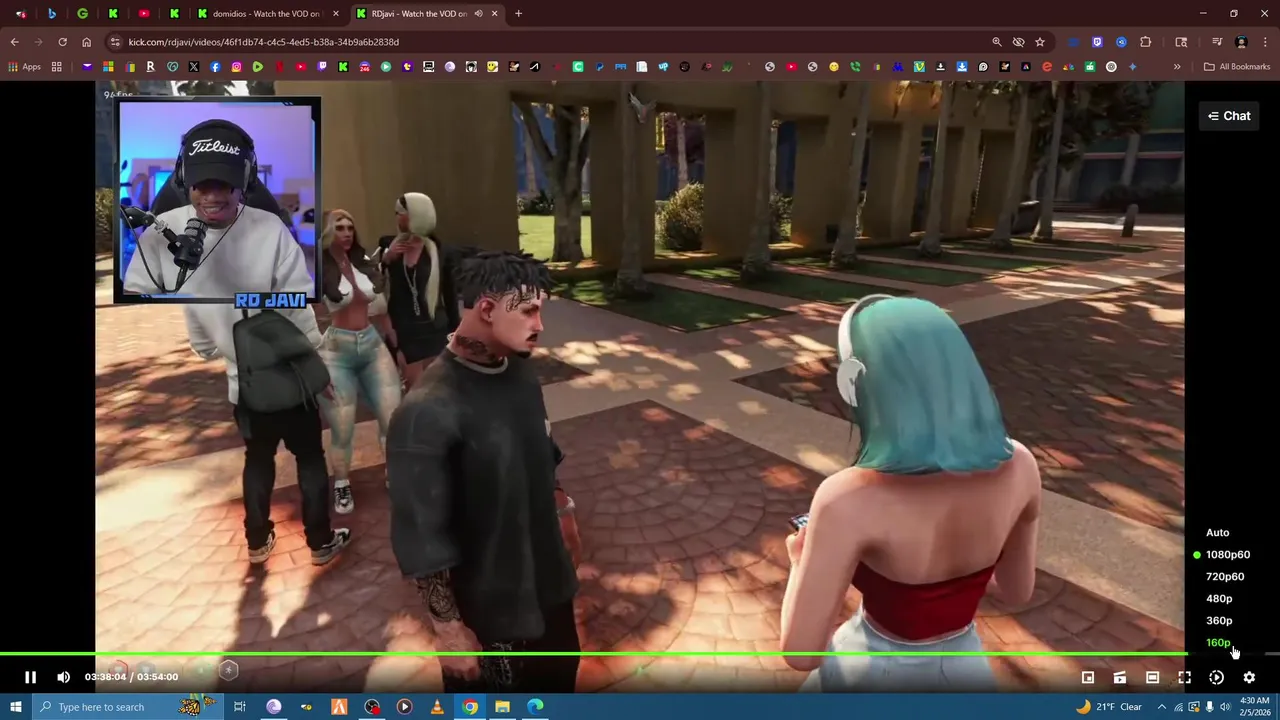Open the zoom magnifier in address bar

(997, 42)
